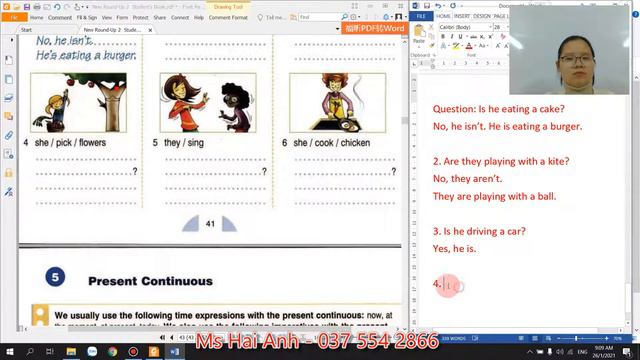Click the Format Painter brush in Word
Screen dimensions: 640x360
tap(431, 45)
